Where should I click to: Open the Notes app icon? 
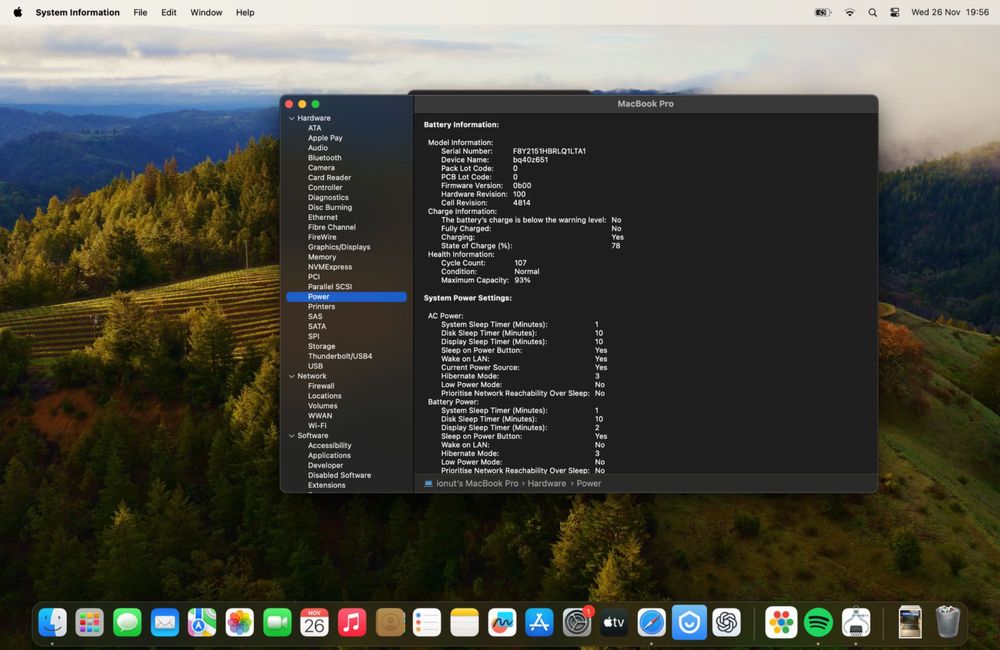click(464, 622)
